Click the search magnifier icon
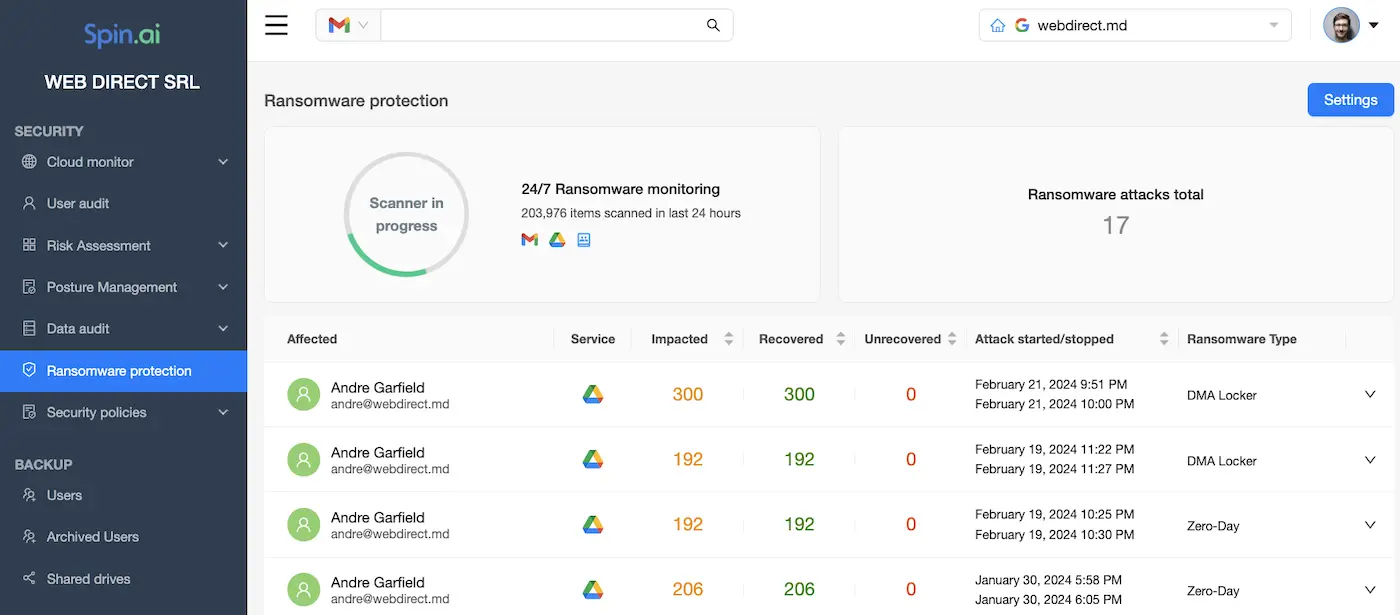The image size is (1400, 615). pos(712,25)
